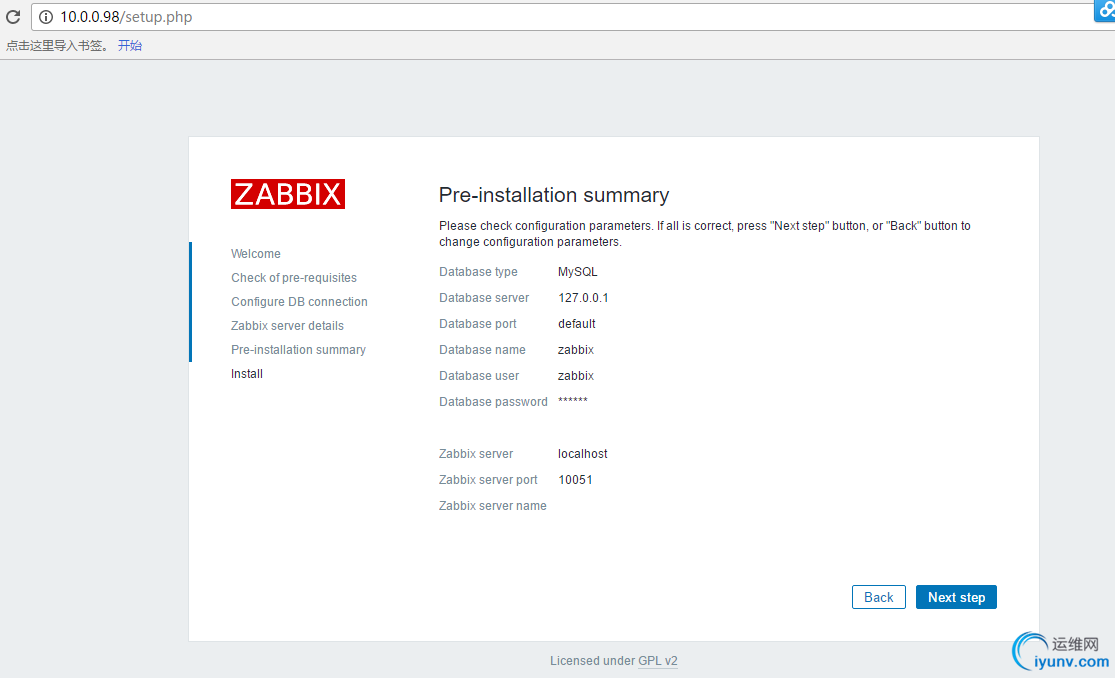This screenshot has height=678, width=1115.
Task: Go to the Welcome step
Action: pyautogui.click(x=255, y=254)
